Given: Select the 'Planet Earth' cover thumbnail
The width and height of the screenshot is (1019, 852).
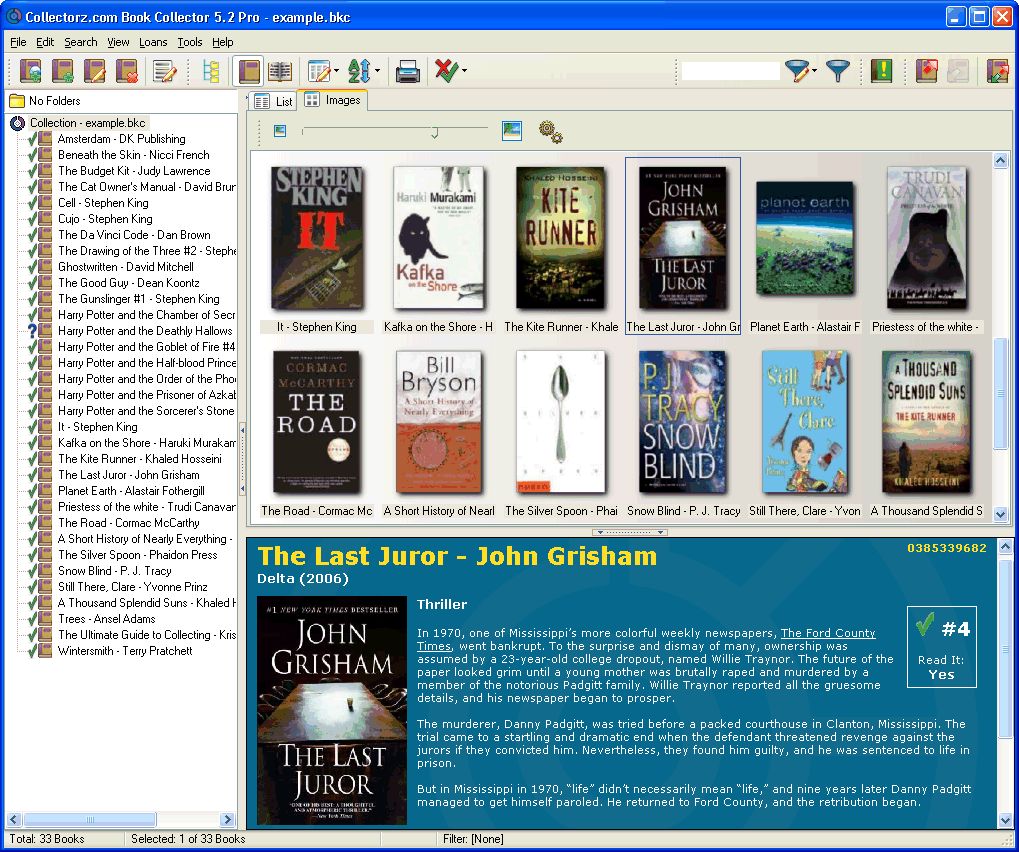Looking at the screenshot, I should pyautogui.click(x=805, y=239).
